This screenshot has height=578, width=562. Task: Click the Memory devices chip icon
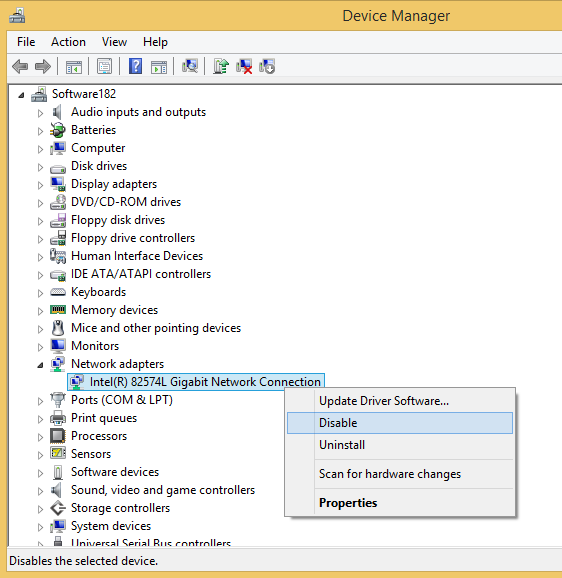(x=58, y=310)
